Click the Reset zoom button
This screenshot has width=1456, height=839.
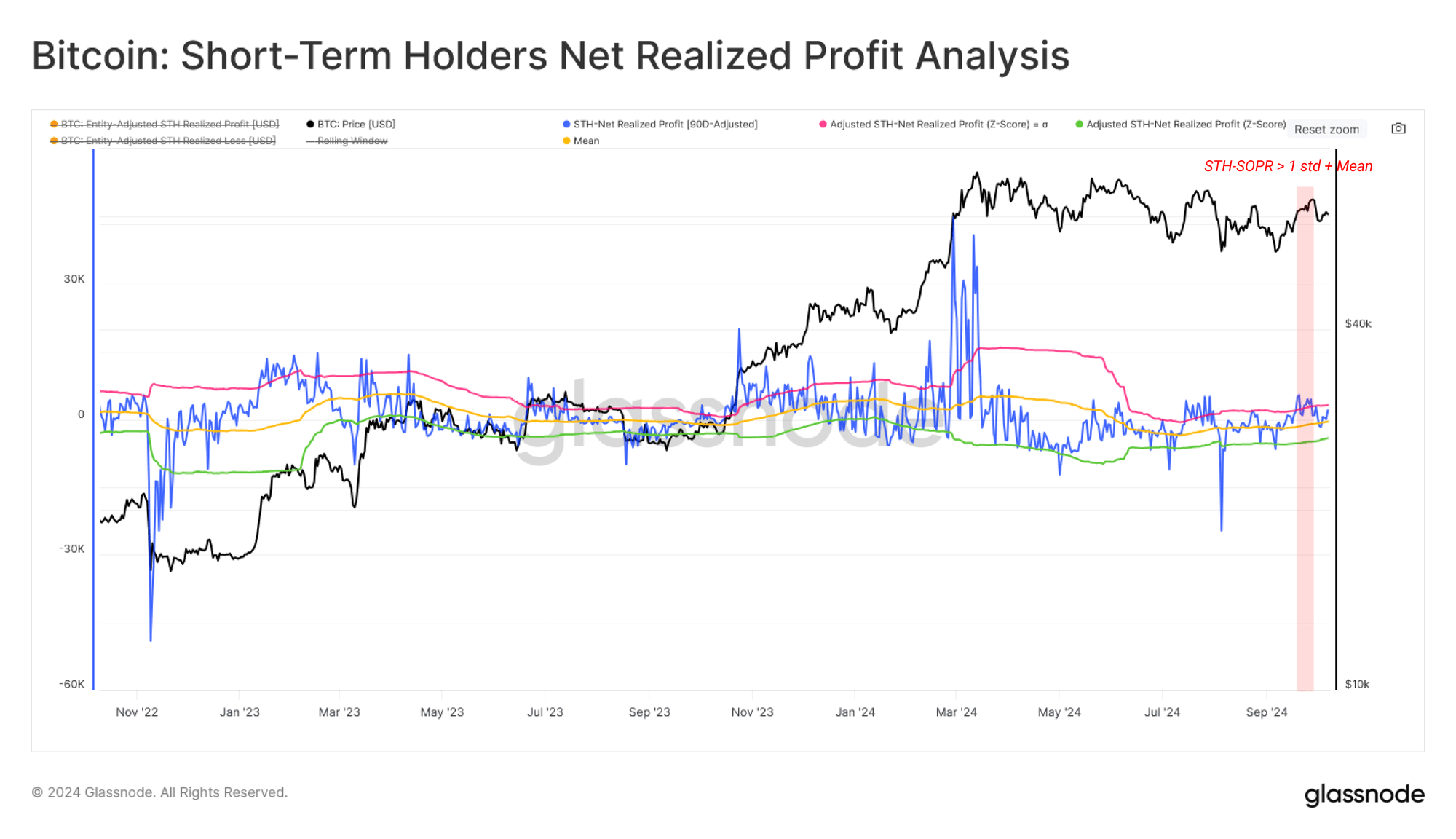pyautogui.click(x=1326, y=129)
